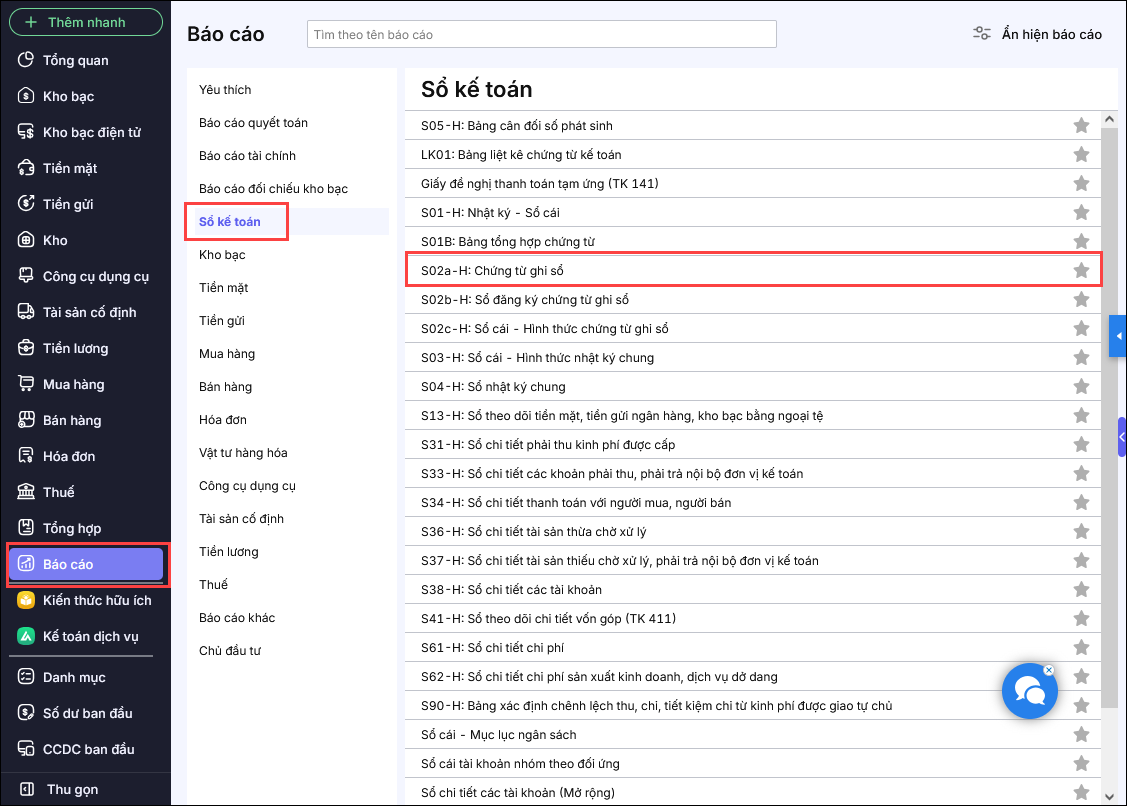Favorite the S05-H Bảng cân đối report

click(1081, 125)
